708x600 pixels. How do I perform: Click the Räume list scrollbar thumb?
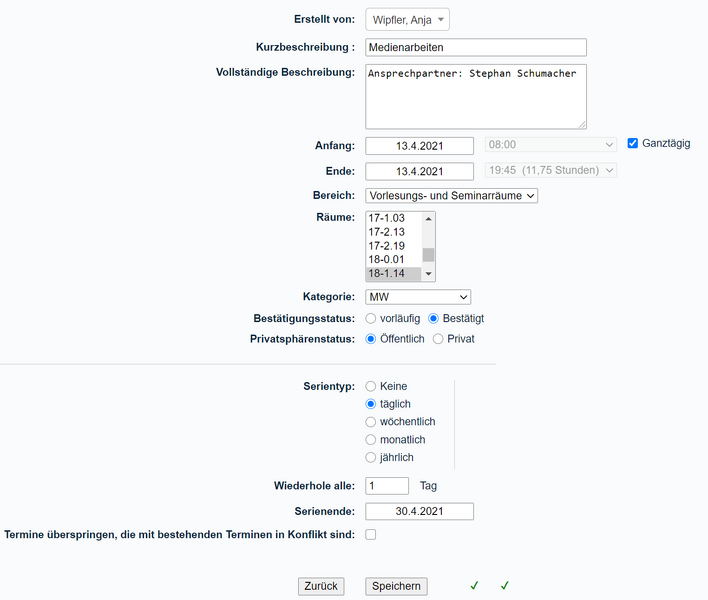coord(429,254)
